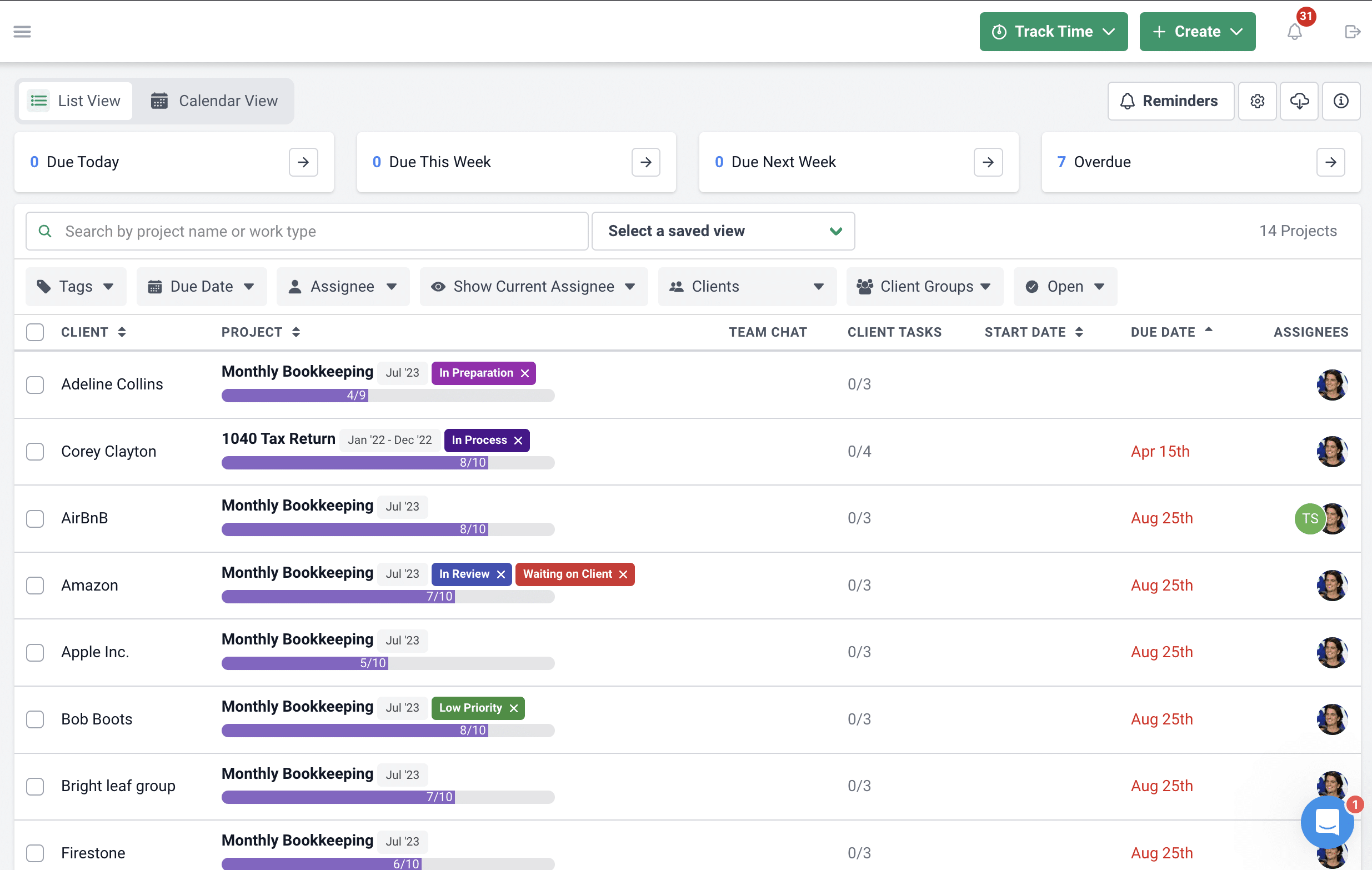Sort by Due Date column arrow
The height and width of the screenshot is (870, 1372).
click(x=1209, y=330)
